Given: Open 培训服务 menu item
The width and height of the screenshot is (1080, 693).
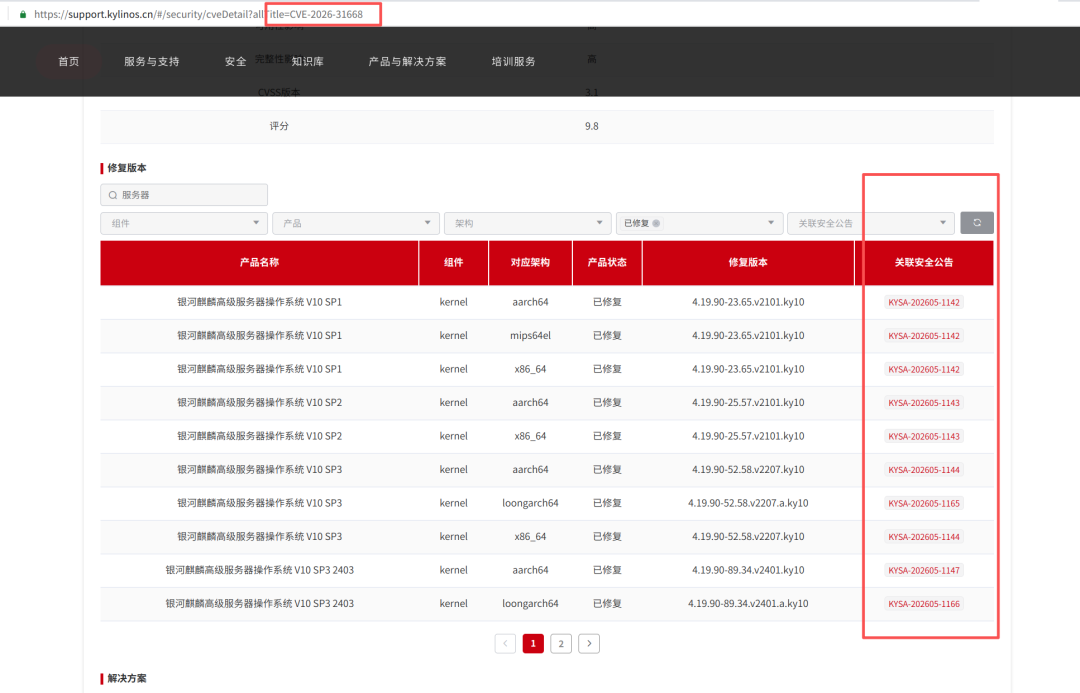Looking at the screenshot, I should (513, 61).
